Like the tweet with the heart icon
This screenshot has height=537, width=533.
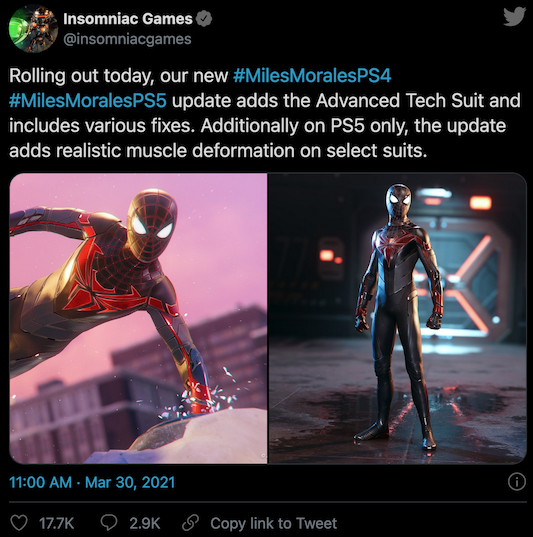(x=18, y=523)
